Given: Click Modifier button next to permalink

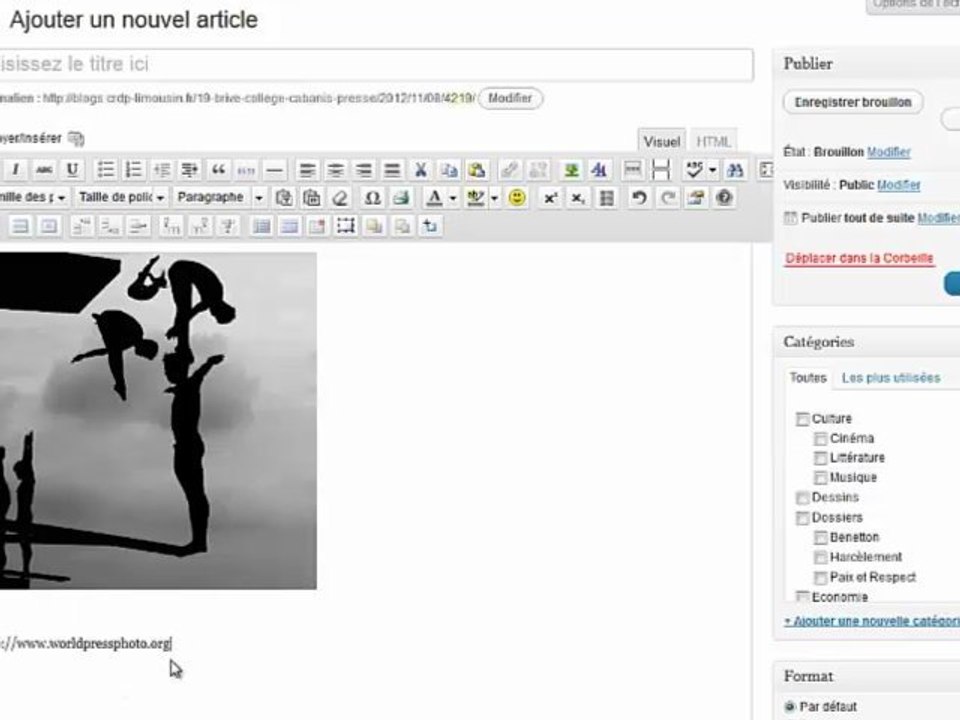Looking at the screenshot, I should point(510,98).
